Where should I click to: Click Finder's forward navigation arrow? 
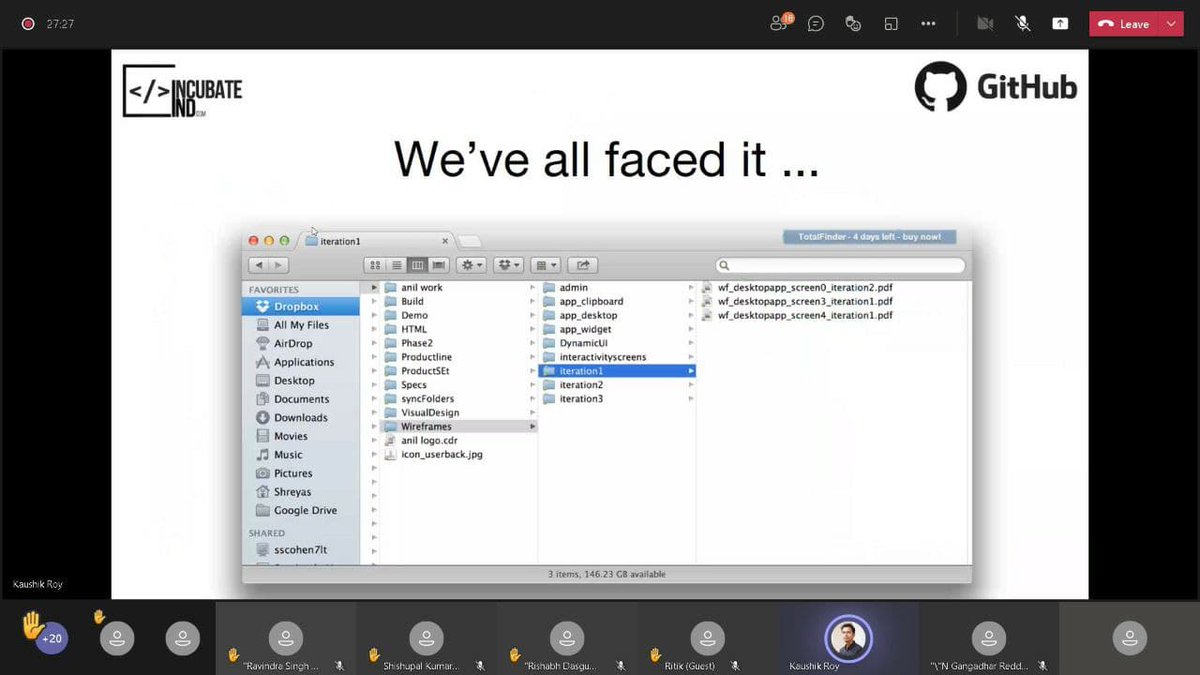(x=278, y=265)
